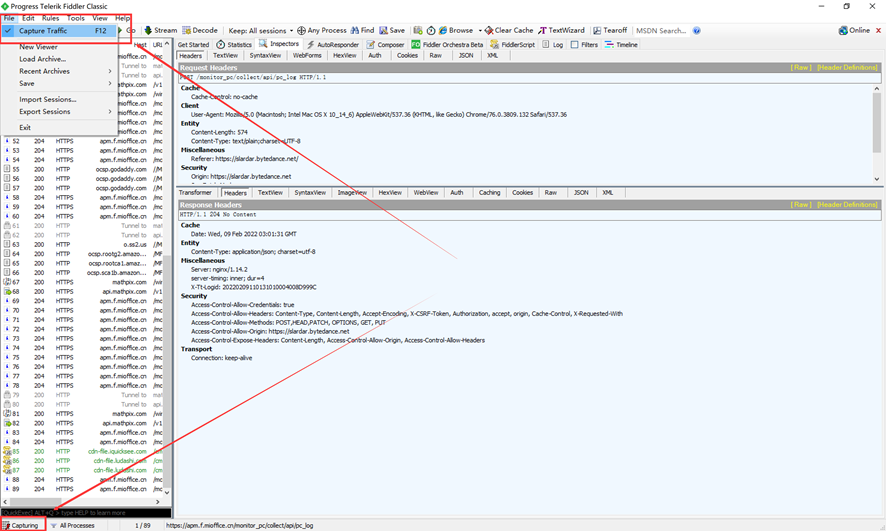Click Header Definitions link in Response Headers
Screen dimensions: 886x531
tap(848, 205)
